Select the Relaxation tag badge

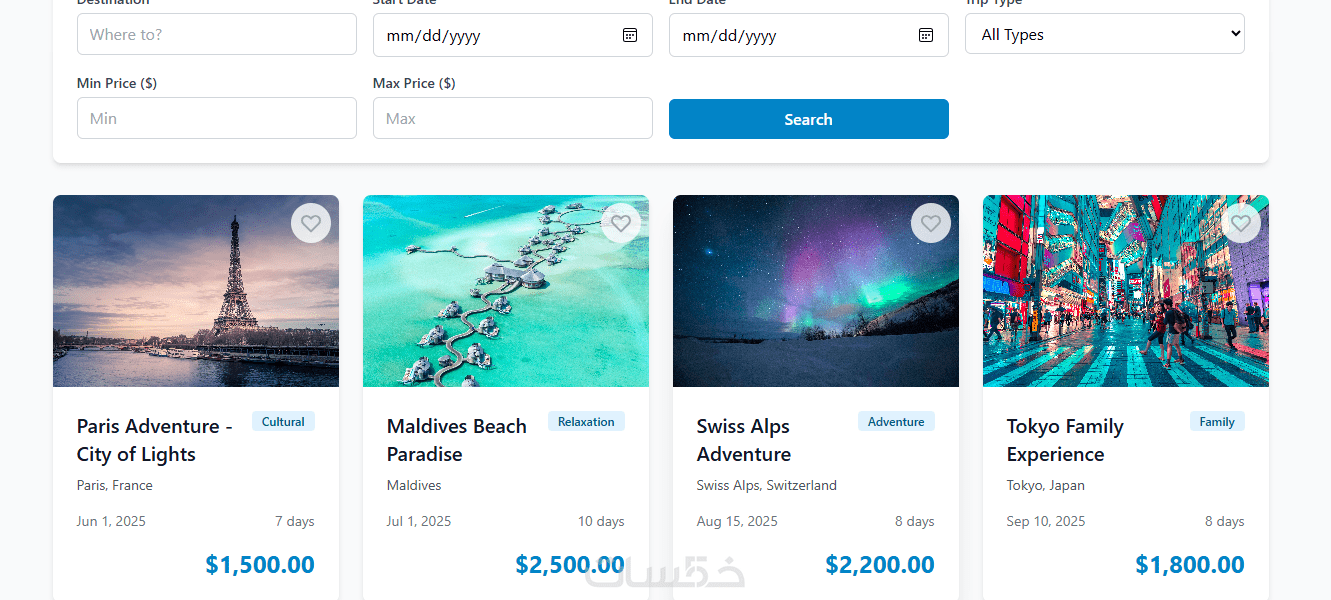[586, 422]
